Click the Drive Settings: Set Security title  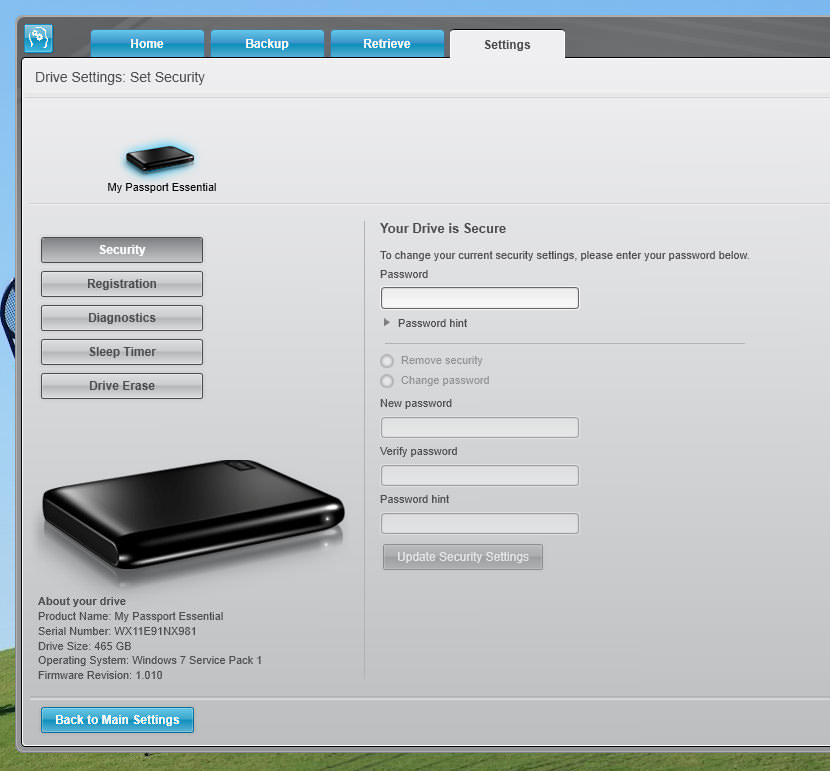coord(120,77)
